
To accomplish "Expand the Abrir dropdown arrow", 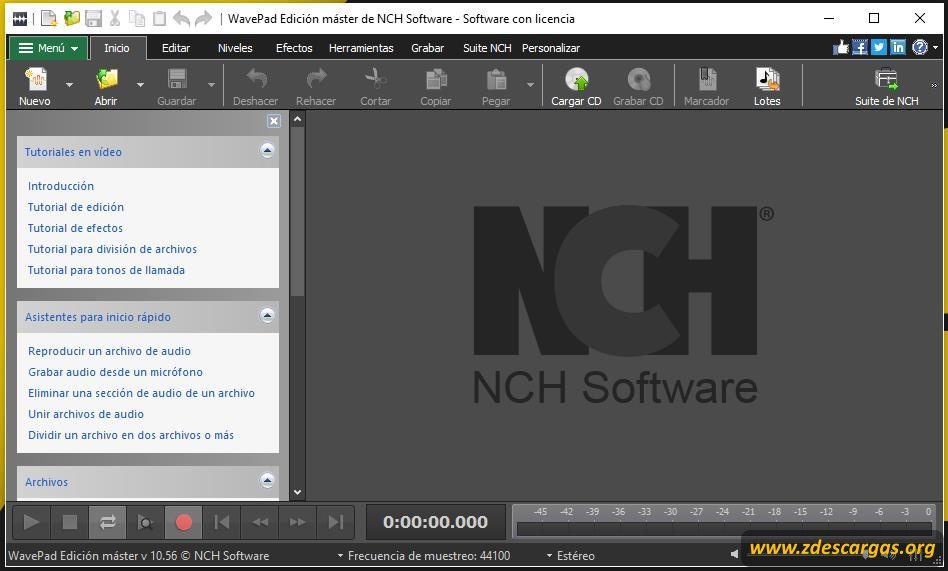I will coord(140,85).
